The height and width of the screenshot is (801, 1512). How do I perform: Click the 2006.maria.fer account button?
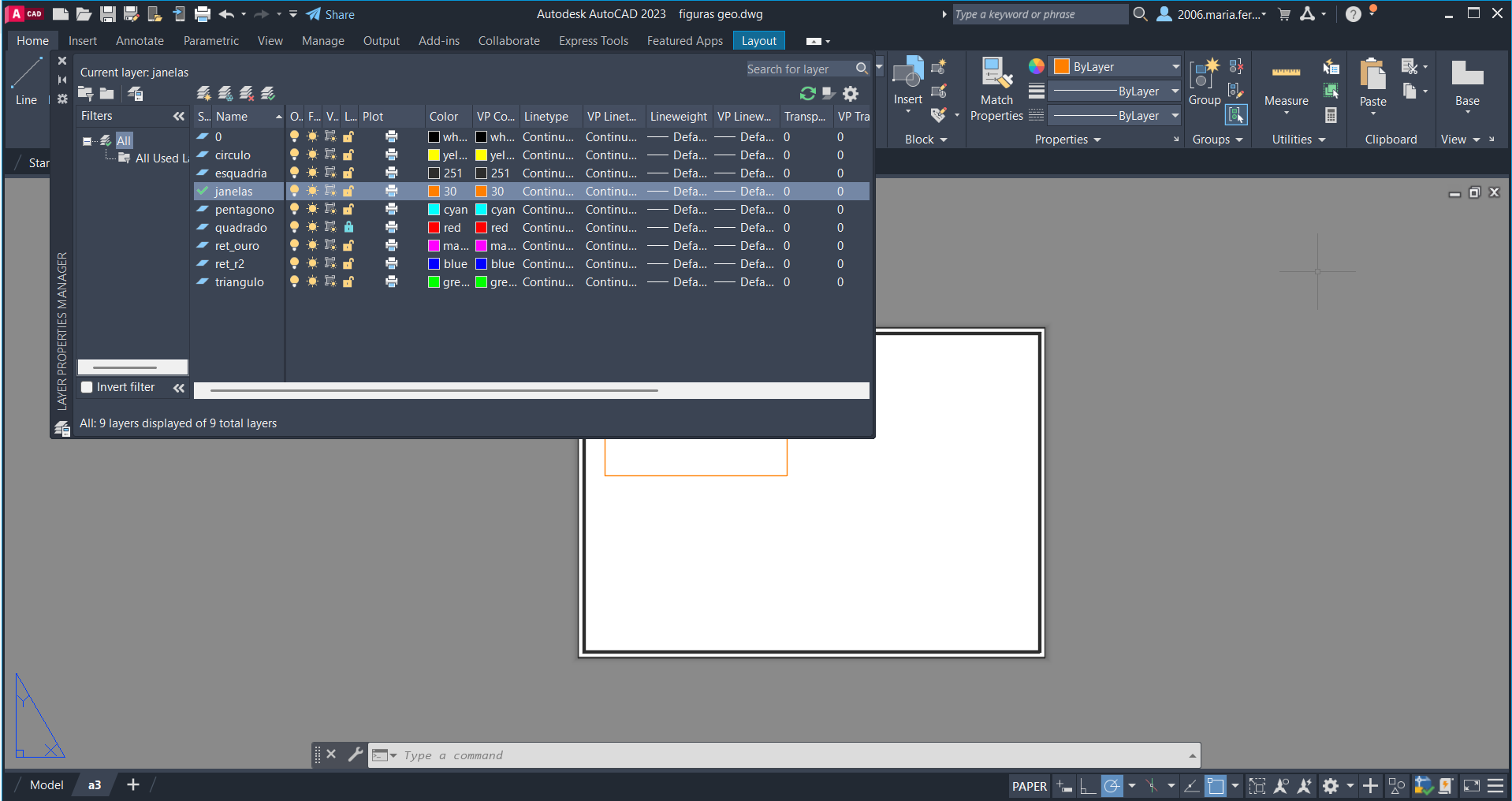point(1212,14)
